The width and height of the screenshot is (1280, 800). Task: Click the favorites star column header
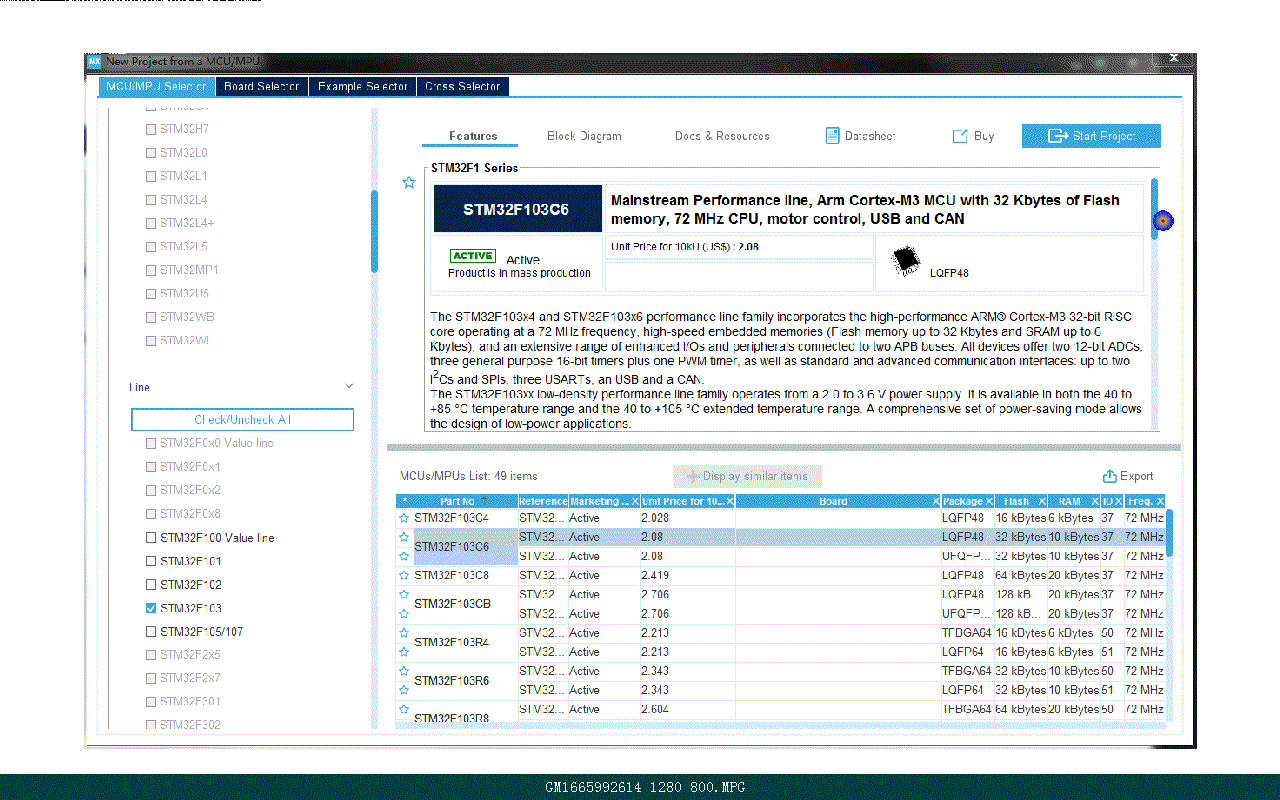pyautogui.click(x=404, y=501)
